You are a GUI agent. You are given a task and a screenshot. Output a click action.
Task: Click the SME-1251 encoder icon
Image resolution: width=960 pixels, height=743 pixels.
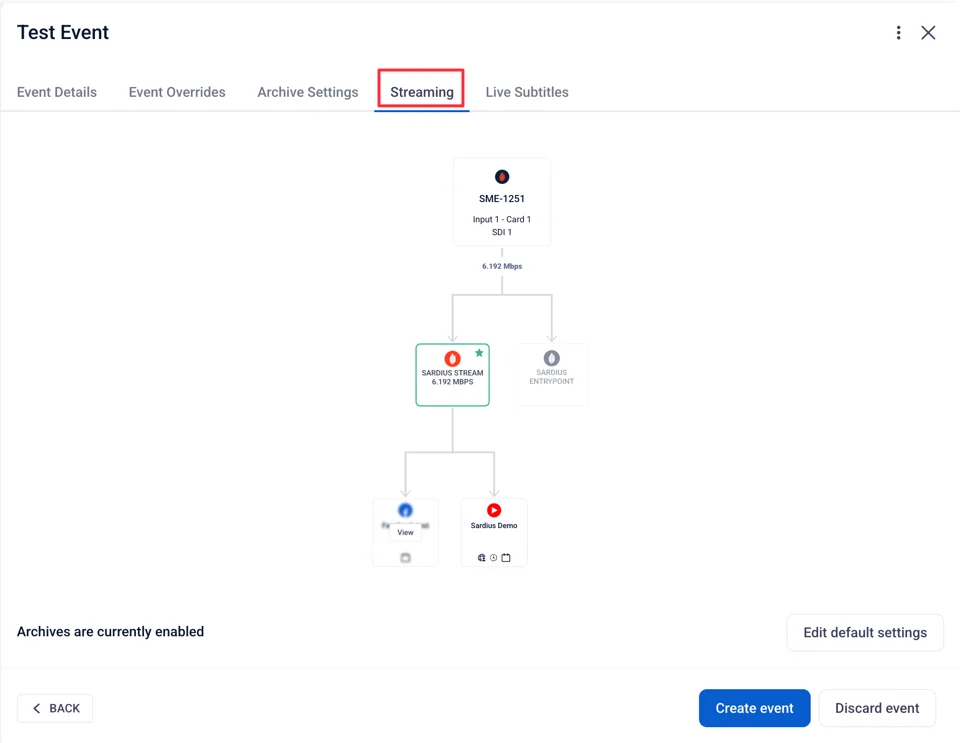coord(502,177)
